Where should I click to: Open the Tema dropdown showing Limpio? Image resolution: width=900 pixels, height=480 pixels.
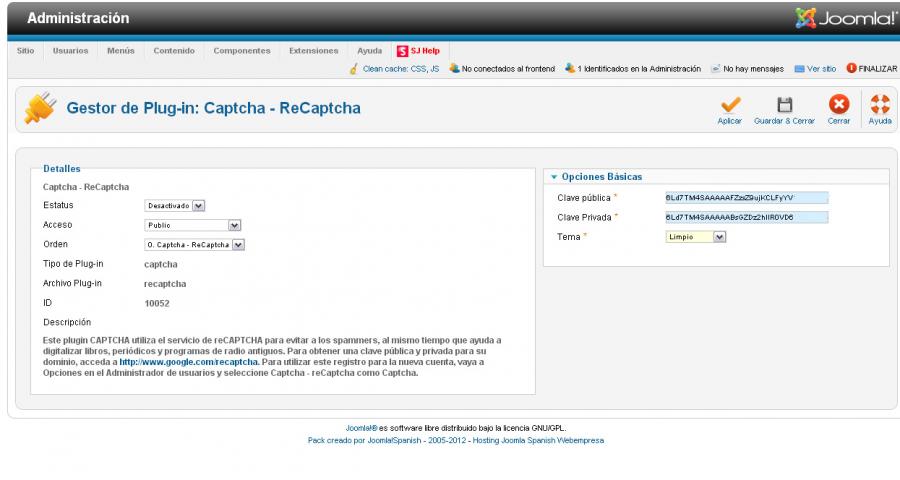696,237
